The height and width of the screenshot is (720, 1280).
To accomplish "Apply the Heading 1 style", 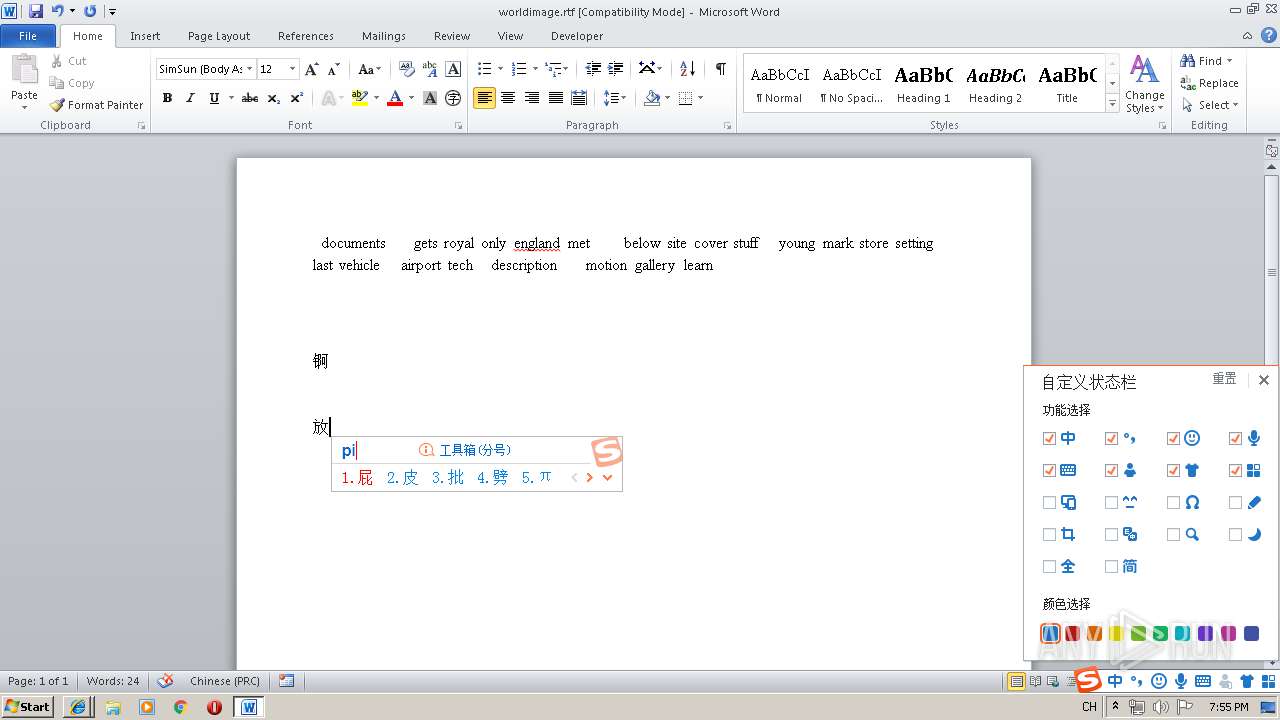I will coord(923,84).
